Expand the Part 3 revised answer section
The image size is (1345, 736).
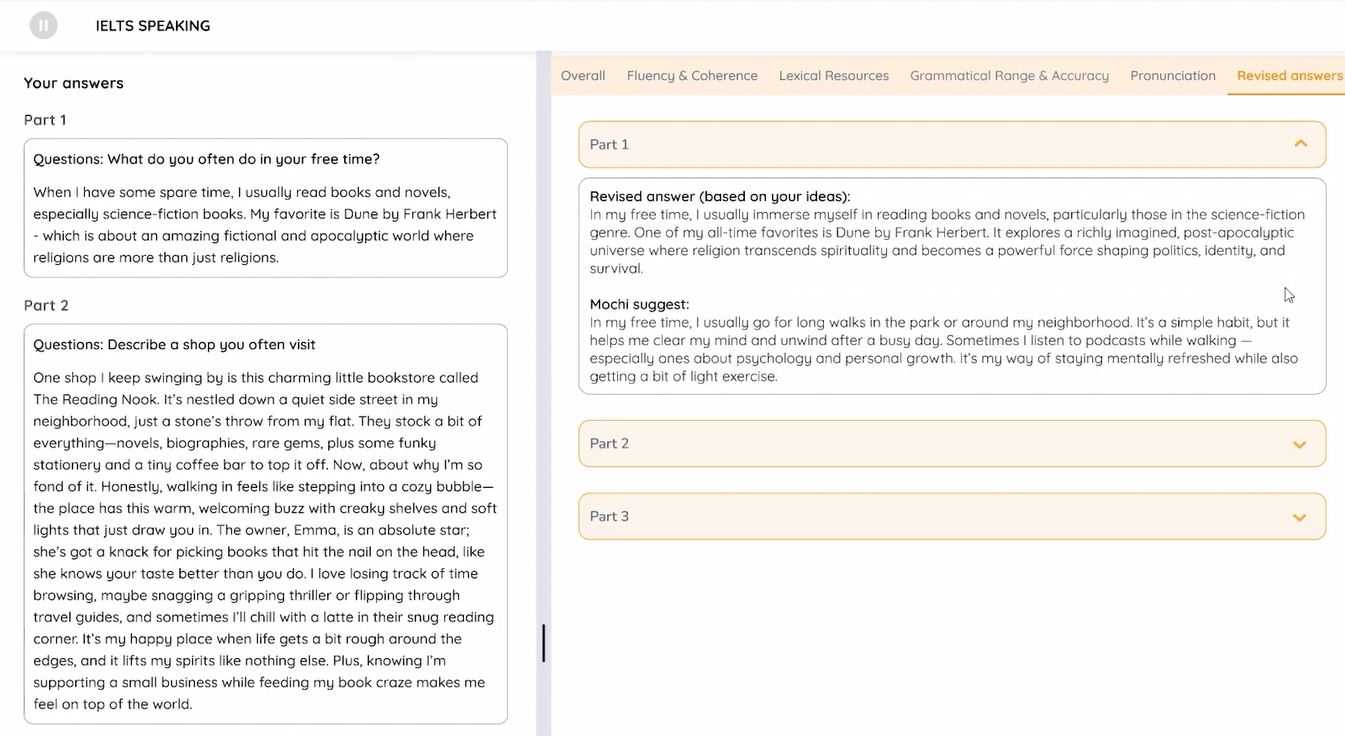[x=952, y=516]
